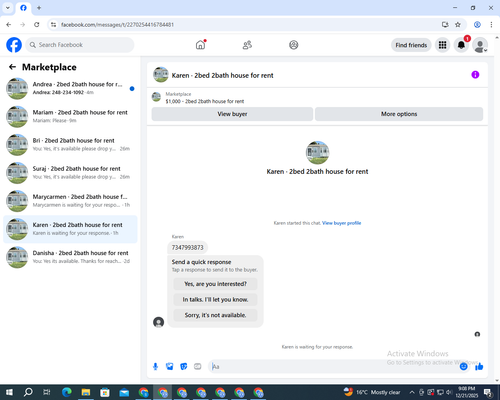The height and width of the screenshot is (400, 500).
Task: Choose a GIF icon in composer
Action: [x=198, y=367]
